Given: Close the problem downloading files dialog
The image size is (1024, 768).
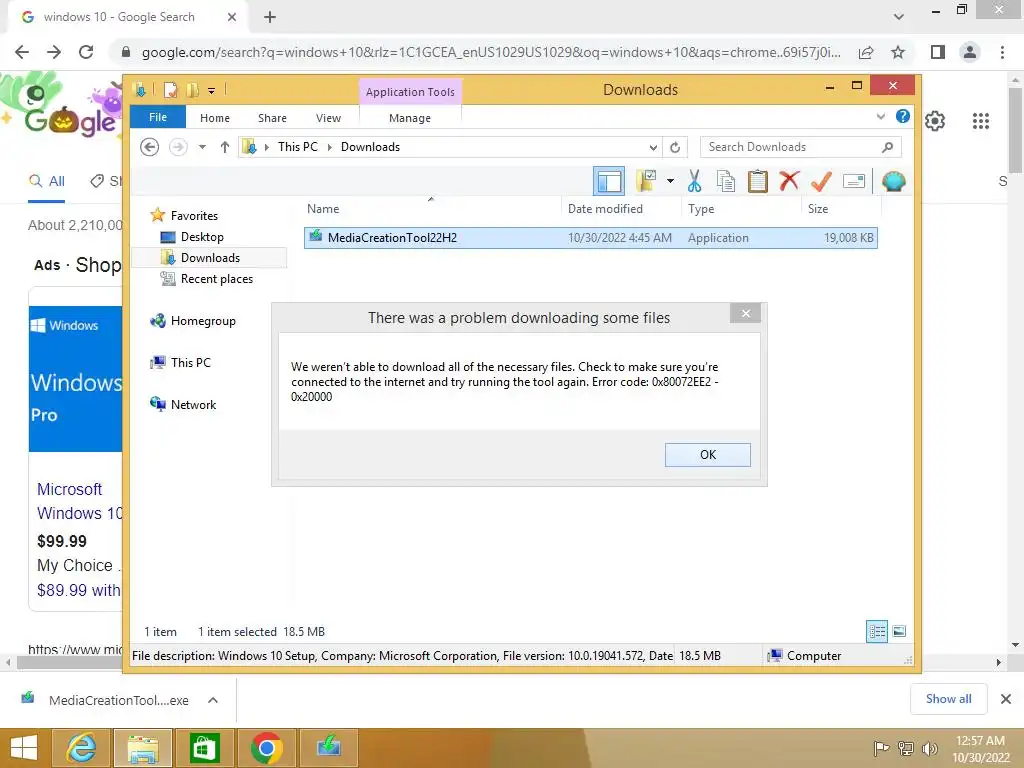Looking at the screenshot, I should pyautogui.click(x=746, y=313).
